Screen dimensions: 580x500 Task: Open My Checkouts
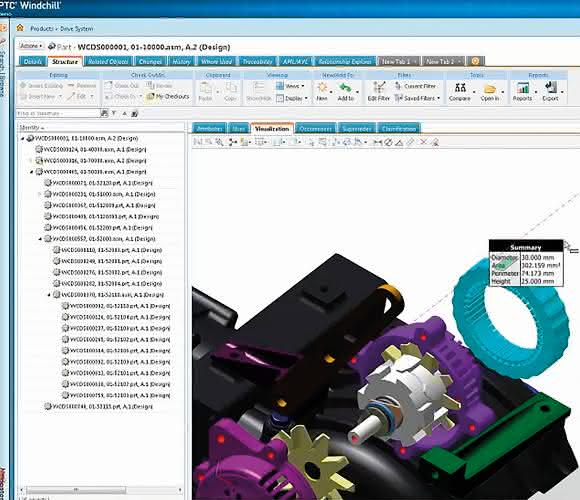[x=168, y=96]
